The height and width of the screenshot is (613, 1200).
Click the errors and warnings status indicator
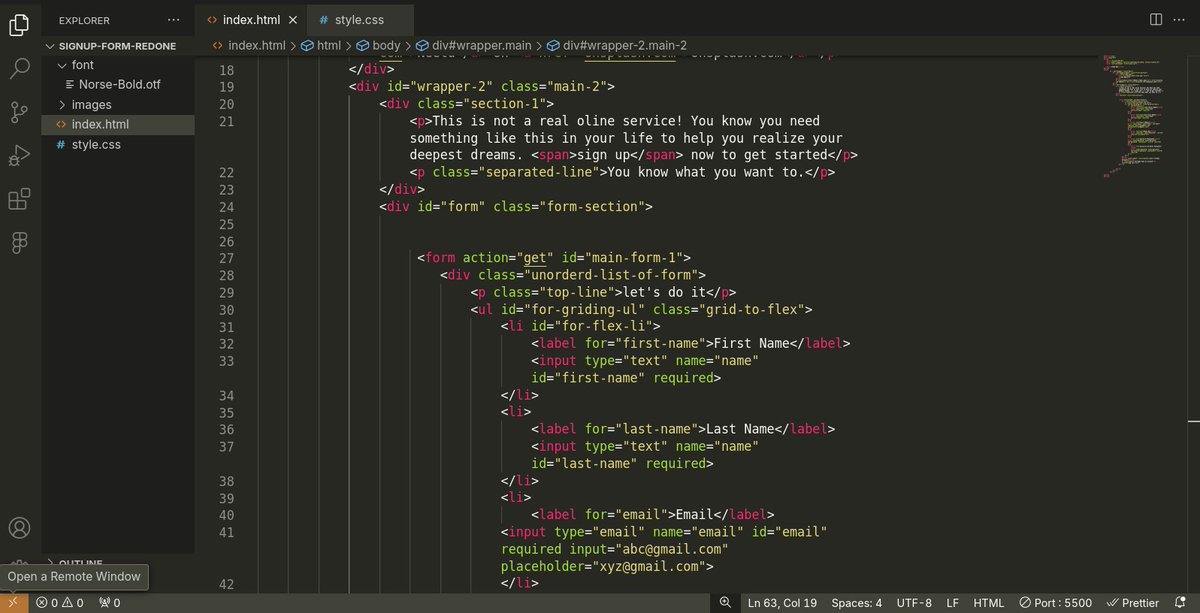tap(60, 603)
